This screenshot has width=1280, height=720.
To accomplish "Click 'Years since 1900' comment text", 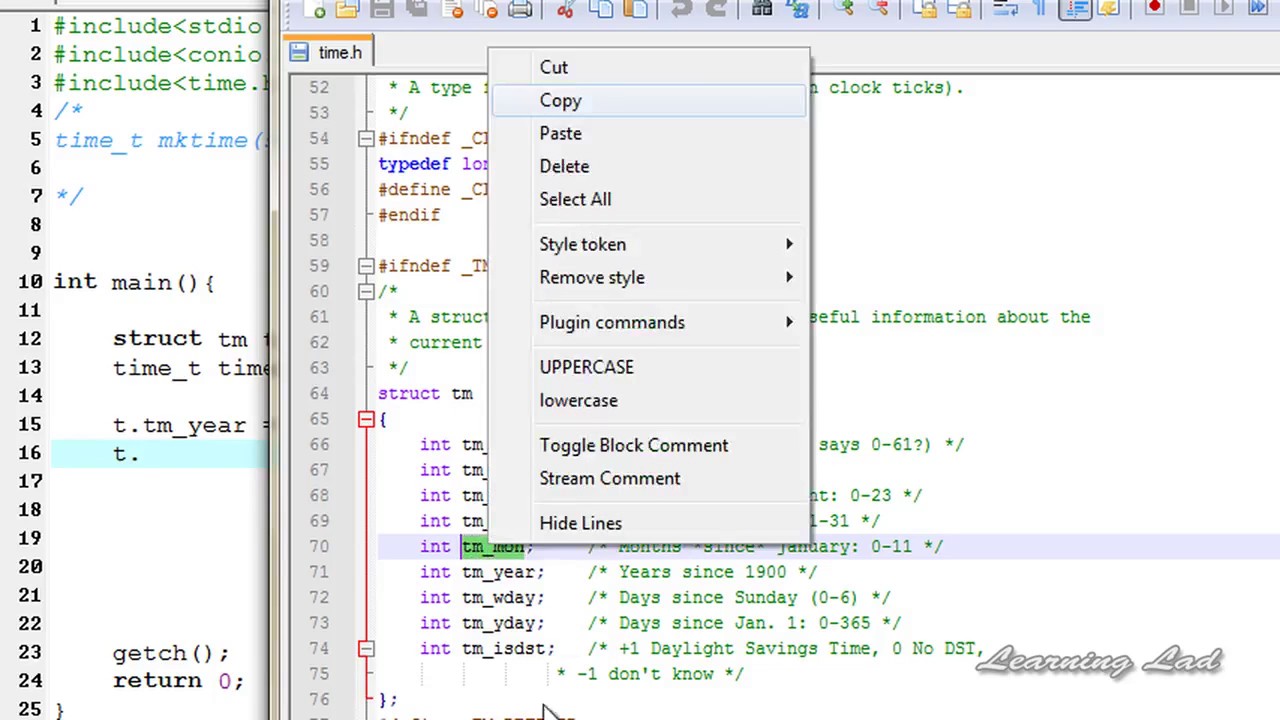I will [702, 572].
